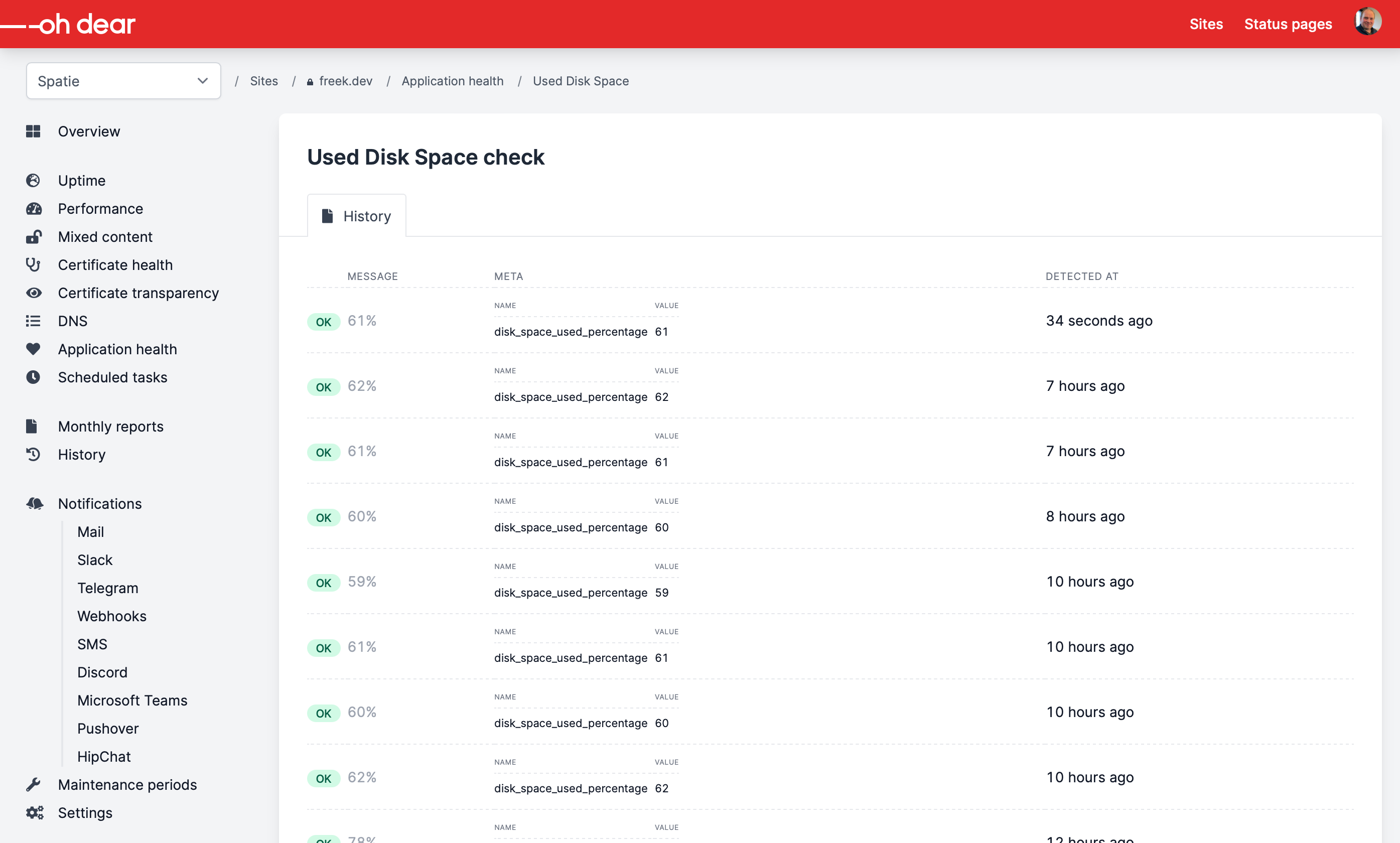Open Application health breadcrumb

coord(452,81)
